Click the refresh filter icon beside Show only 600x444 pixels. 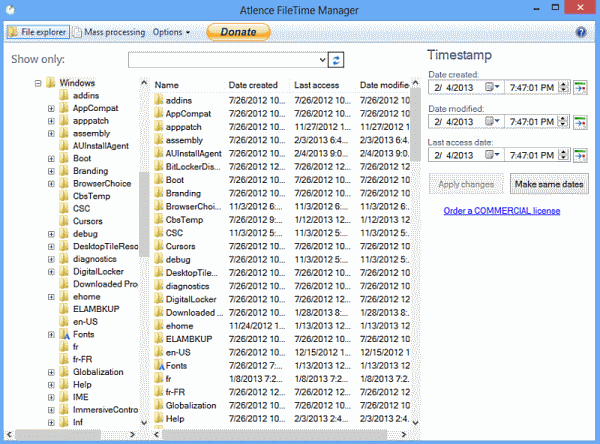coord(336,60)
